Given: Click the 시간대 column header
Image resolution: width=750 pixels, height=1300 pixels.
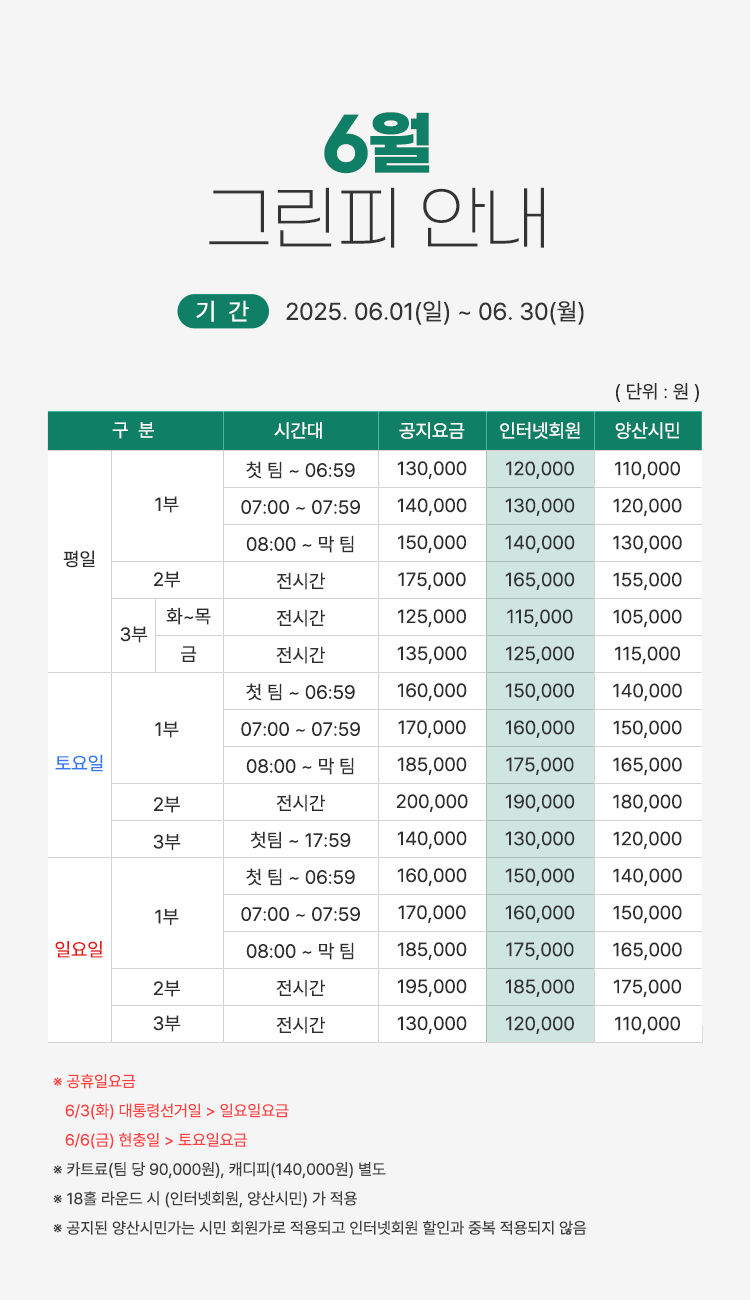Looking at the screenshot, I should 300,431.
